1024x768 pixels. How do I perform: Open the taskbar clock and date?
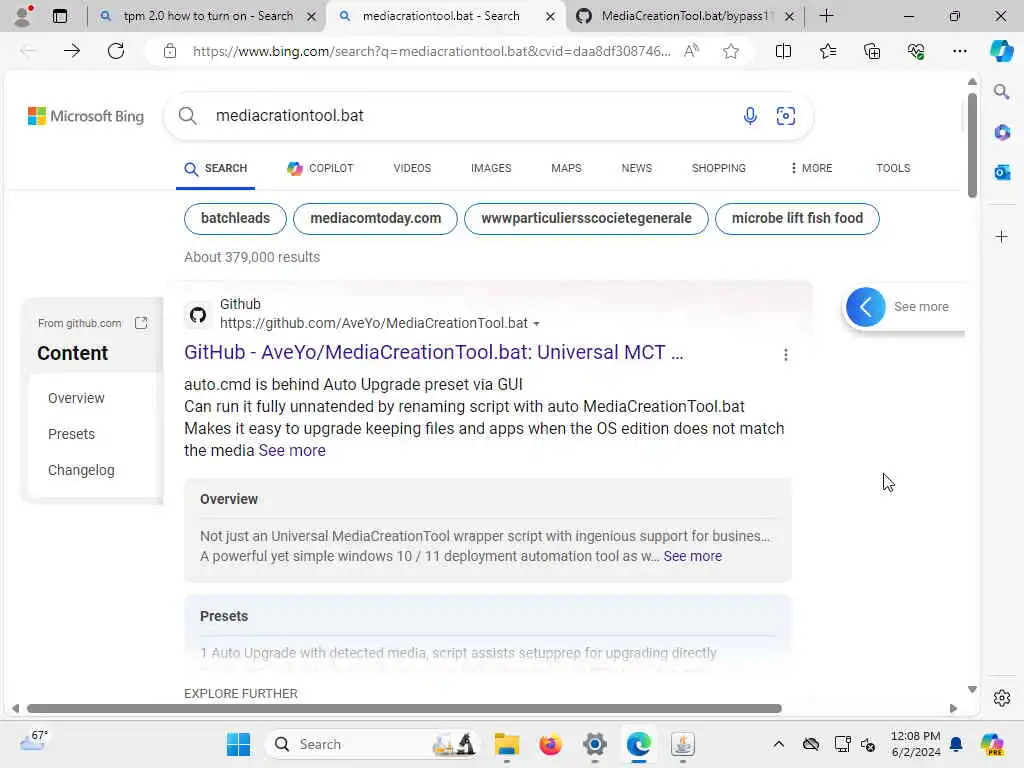point(916,744)
